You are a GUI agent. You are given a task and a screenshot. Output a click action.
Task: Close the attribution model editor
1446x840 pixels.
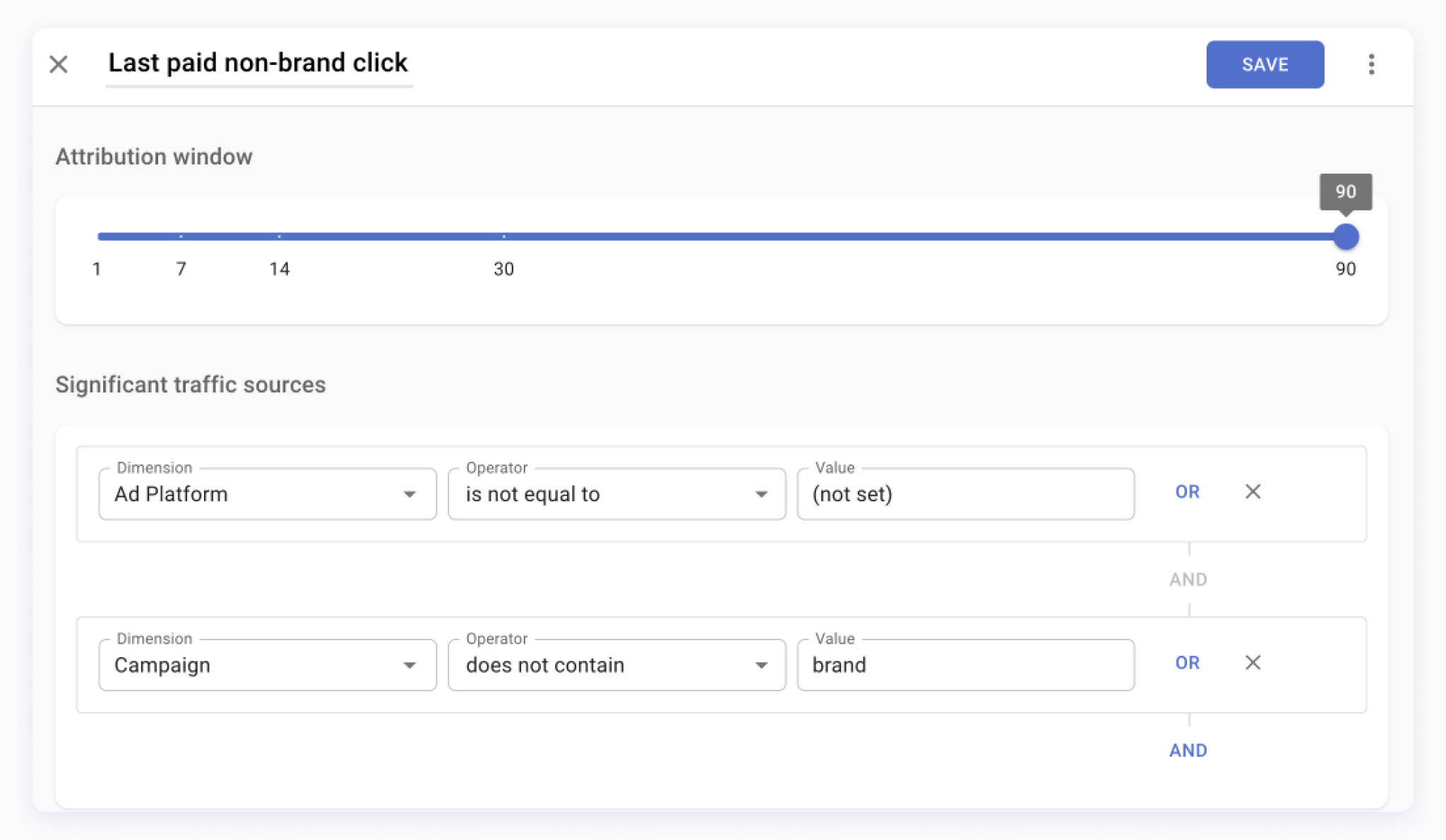click(x=59, y=64)
